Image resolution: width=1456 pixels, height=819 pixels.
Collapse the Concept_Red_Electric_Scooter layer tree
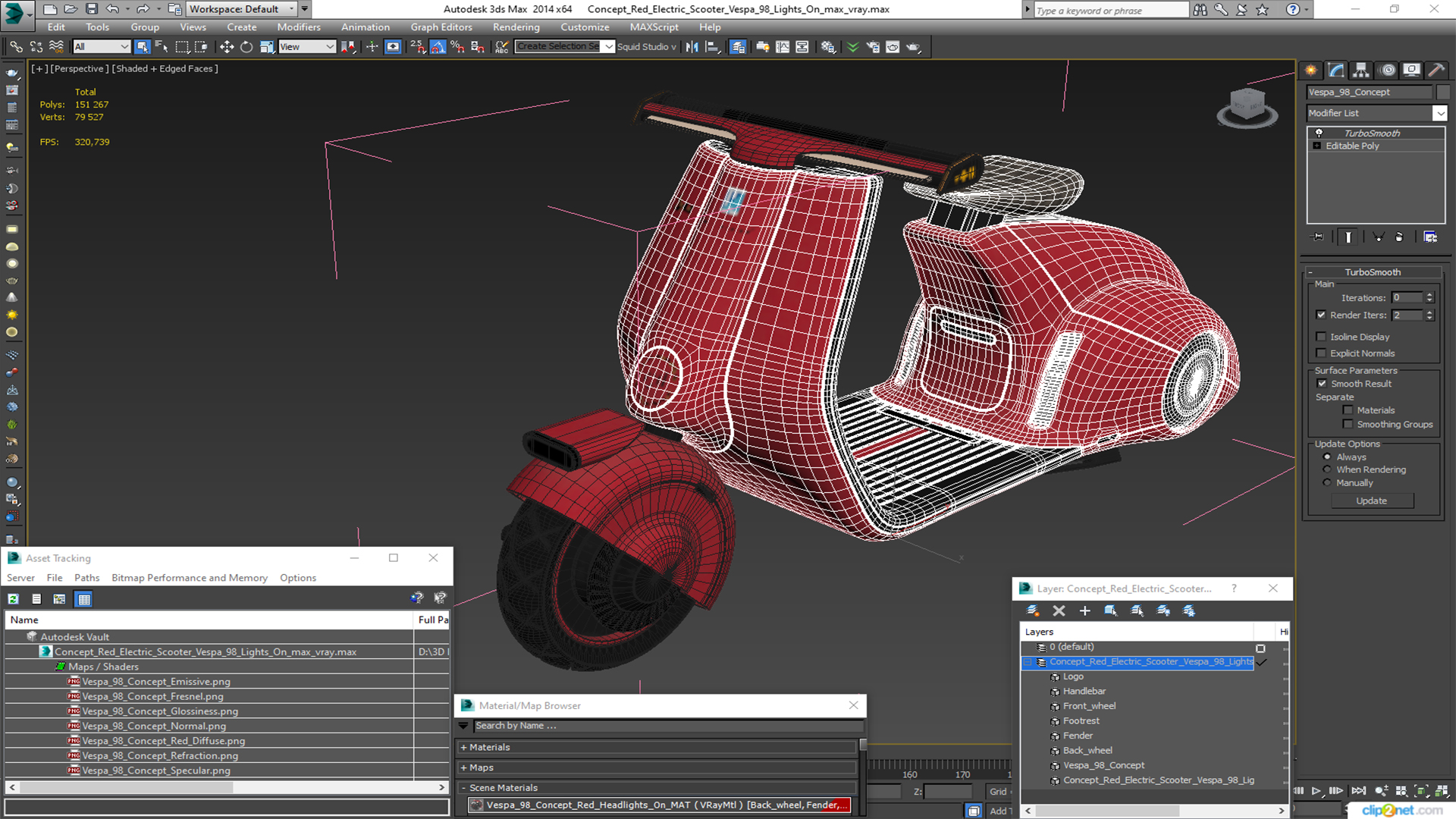tap(1028, 662)
